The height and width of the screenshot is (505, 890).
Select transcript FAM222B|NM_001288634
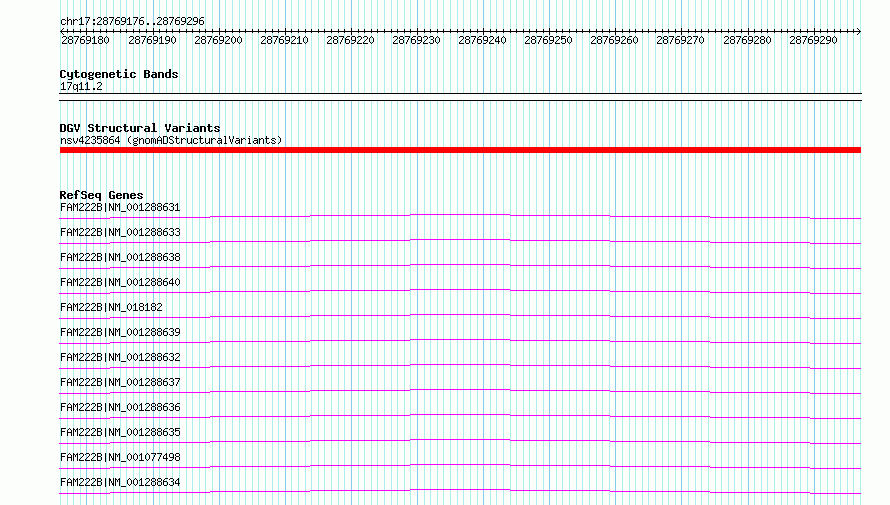click(x=120, y=482)
